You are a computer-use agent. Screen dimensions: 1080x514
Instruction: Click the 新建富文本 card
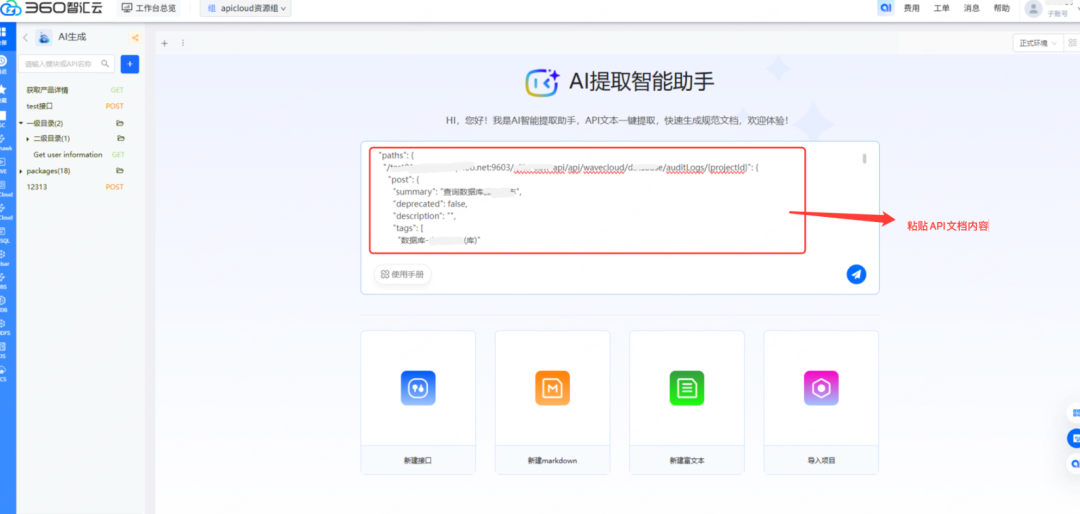click(687, 402)
